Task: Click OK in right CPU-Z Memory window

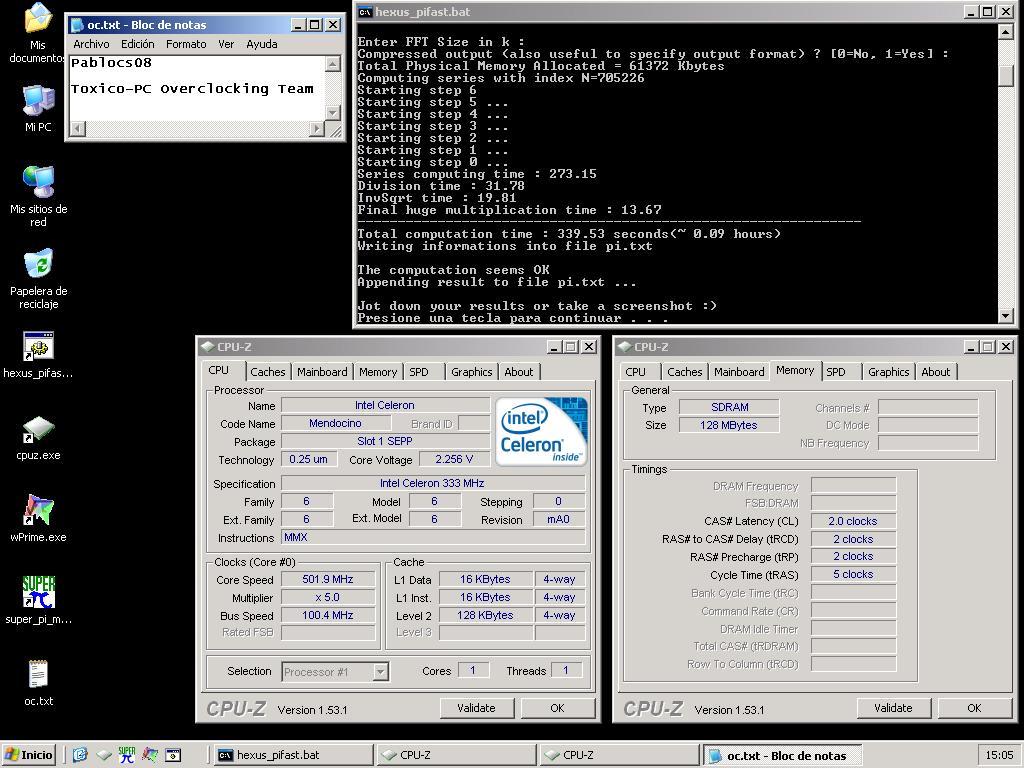Action: click(974, 708)
